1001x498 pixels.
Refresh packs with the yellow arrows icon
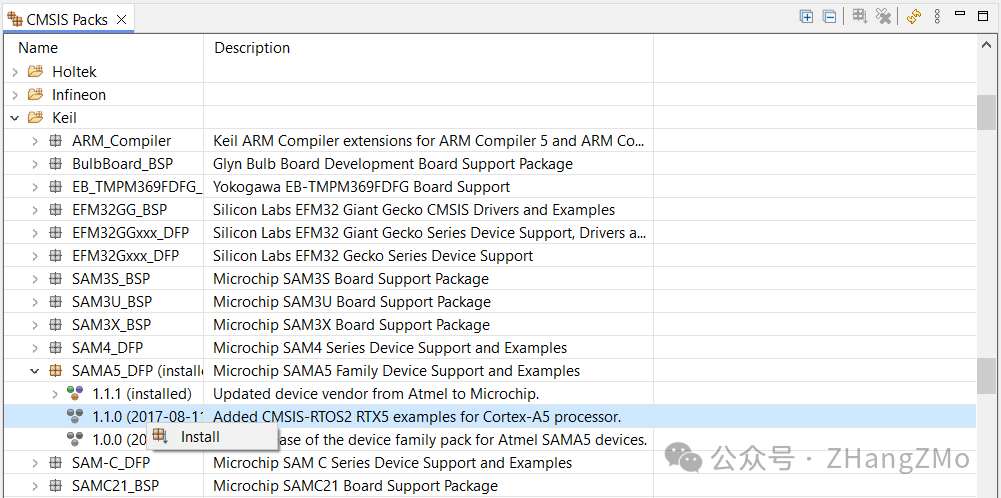click(914, 16)
